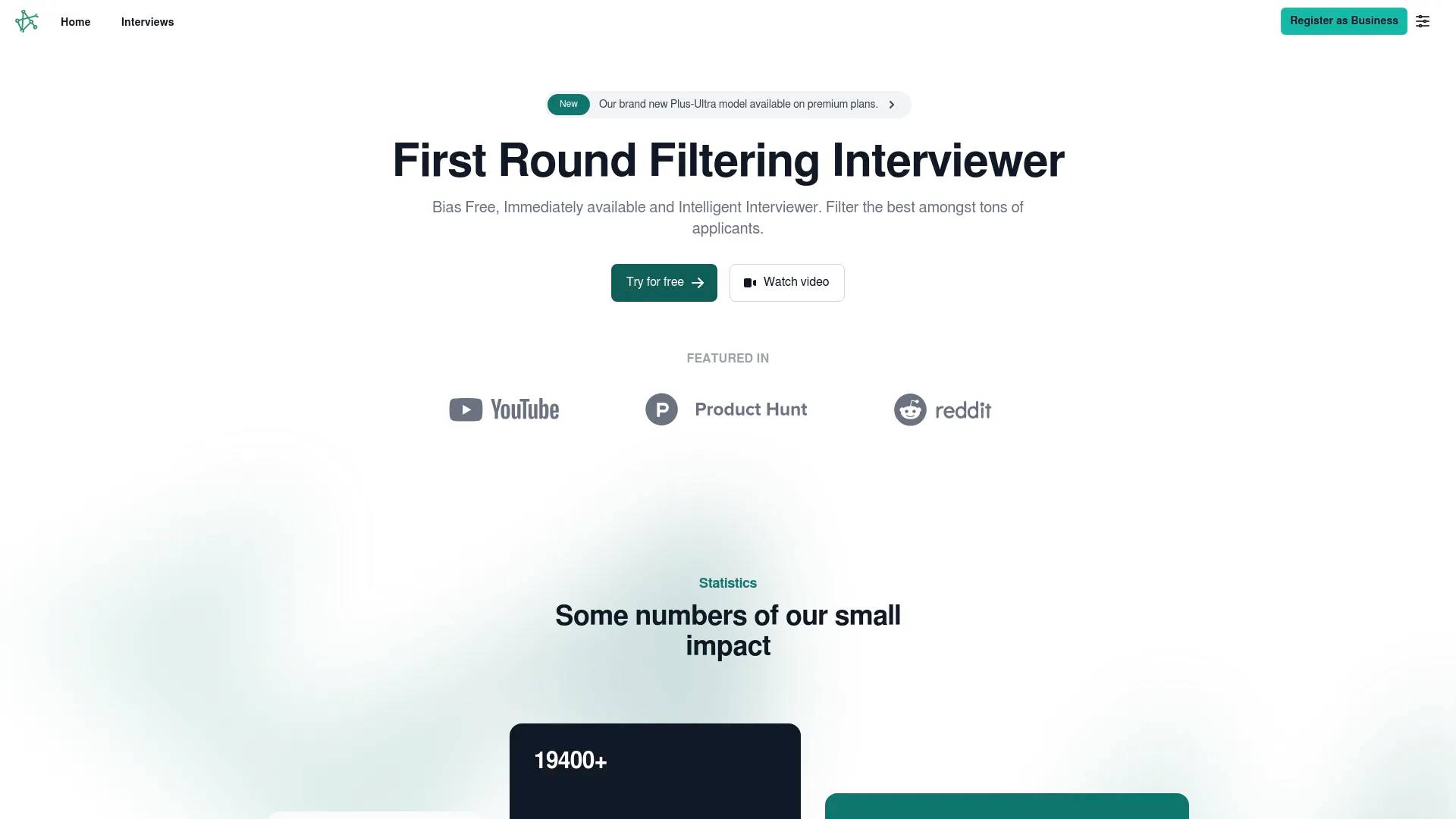Image resolution: width=1456 pixels, height=819 pixels.
Task: Click the video camera icon in Watch video
Action: pos(750,283)
